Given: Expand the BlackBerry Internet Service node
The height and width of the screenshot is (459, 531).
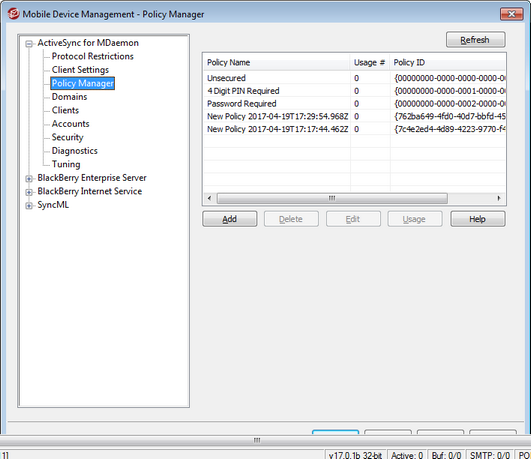Looking at the screenshot, I should point(29,192).
